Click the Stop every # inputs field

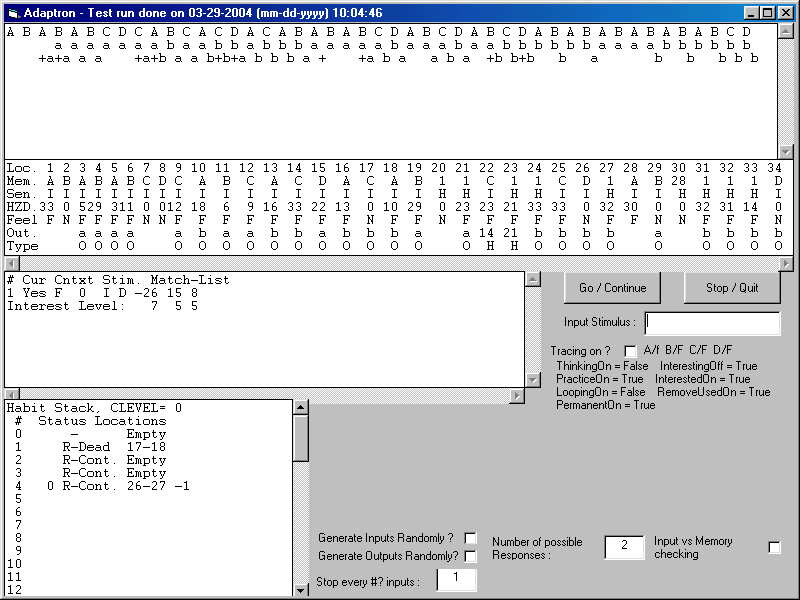pyautogui.click(x=456, y=580)
